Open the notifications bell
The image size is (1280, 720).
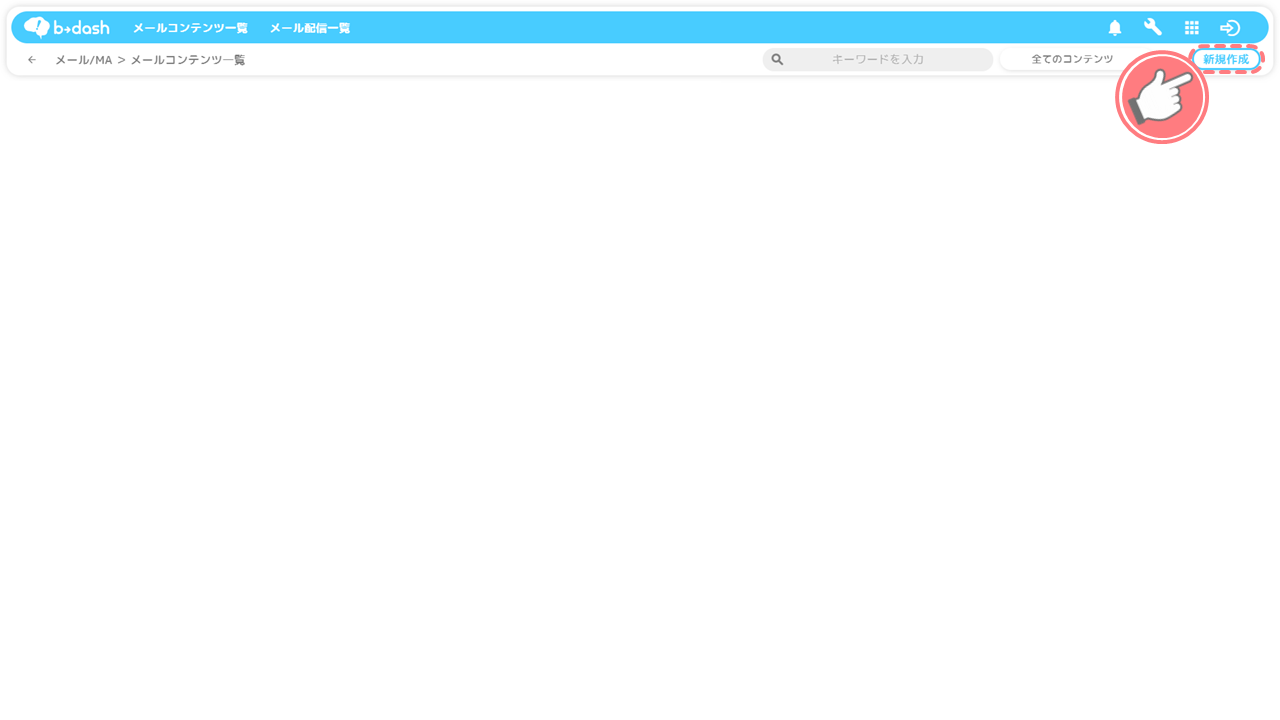(x=1115, y=28)
